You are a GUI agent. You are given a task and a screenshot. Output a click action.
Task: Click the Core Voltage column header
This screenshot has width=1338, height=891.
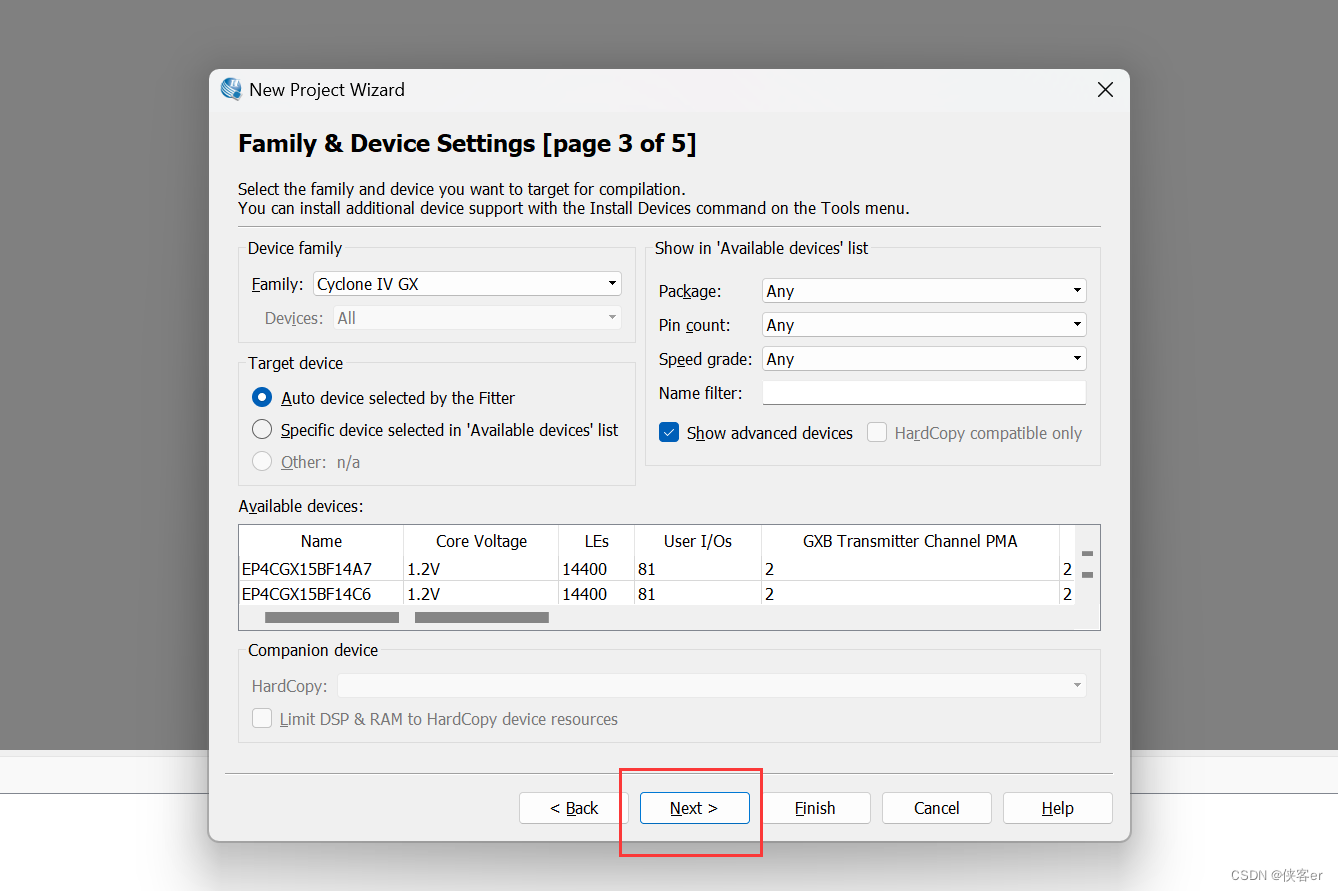[481, 541]
